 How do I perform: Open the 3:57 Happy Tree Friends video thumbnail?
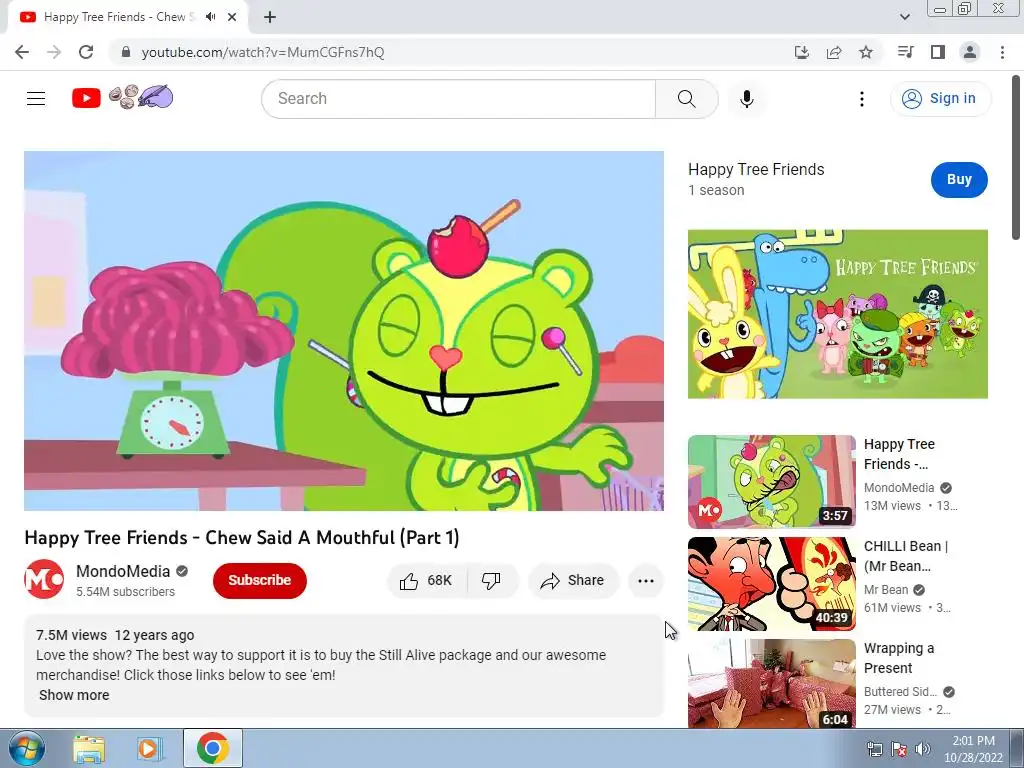[771, 482]
